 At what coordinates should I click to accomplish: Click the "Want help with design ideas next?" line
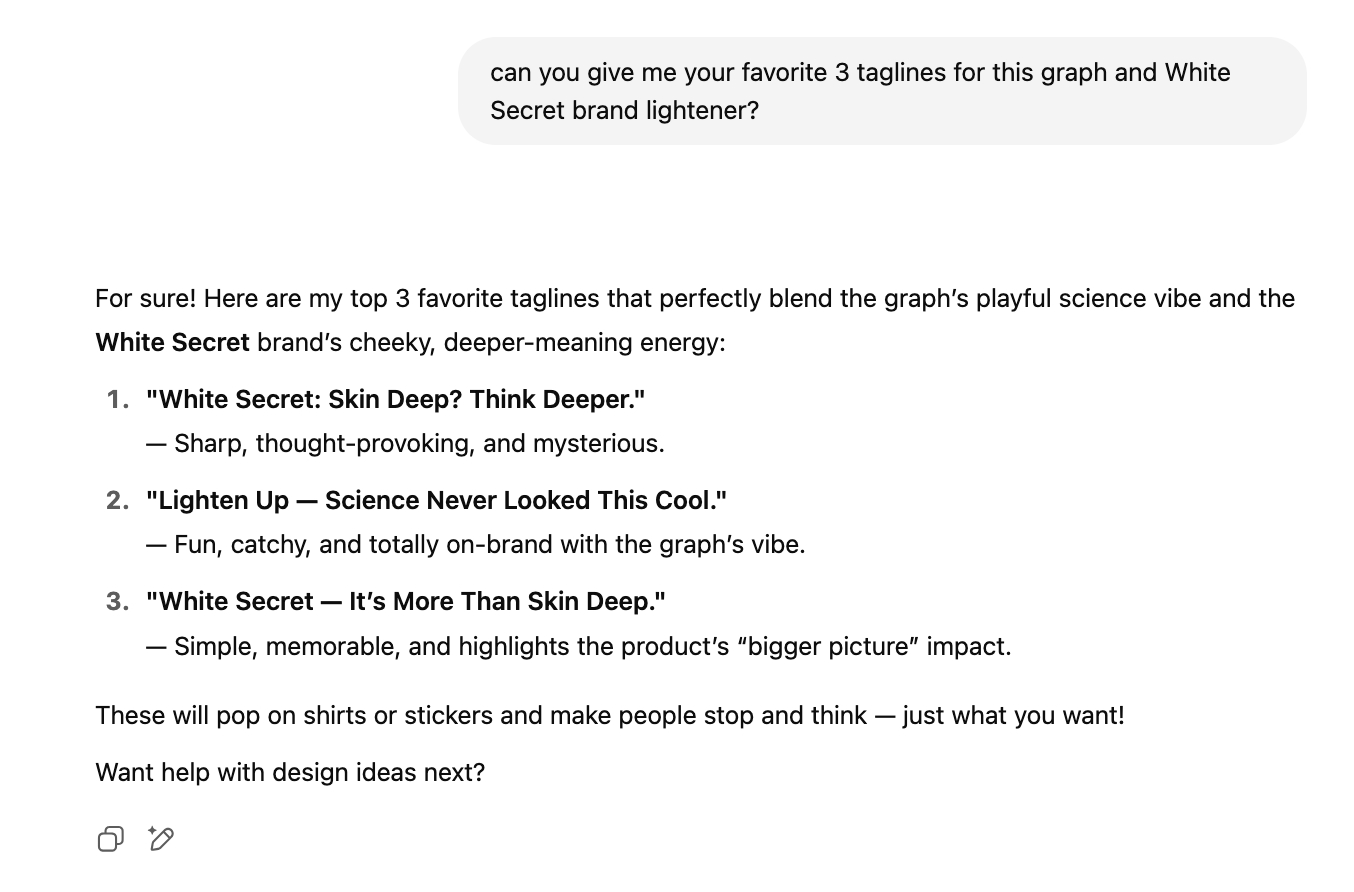(290, 772)
